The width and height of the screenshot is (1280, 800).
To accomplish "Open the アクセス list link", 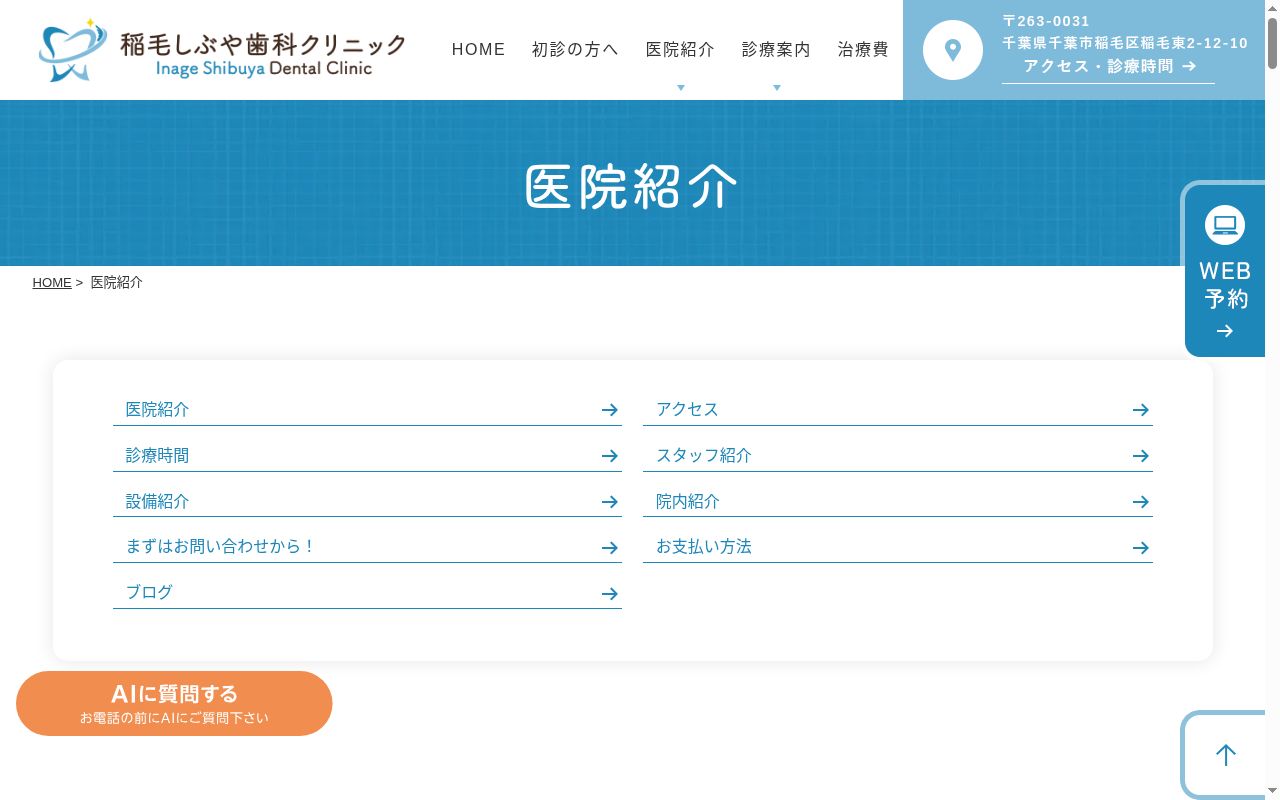I will 898,410.
